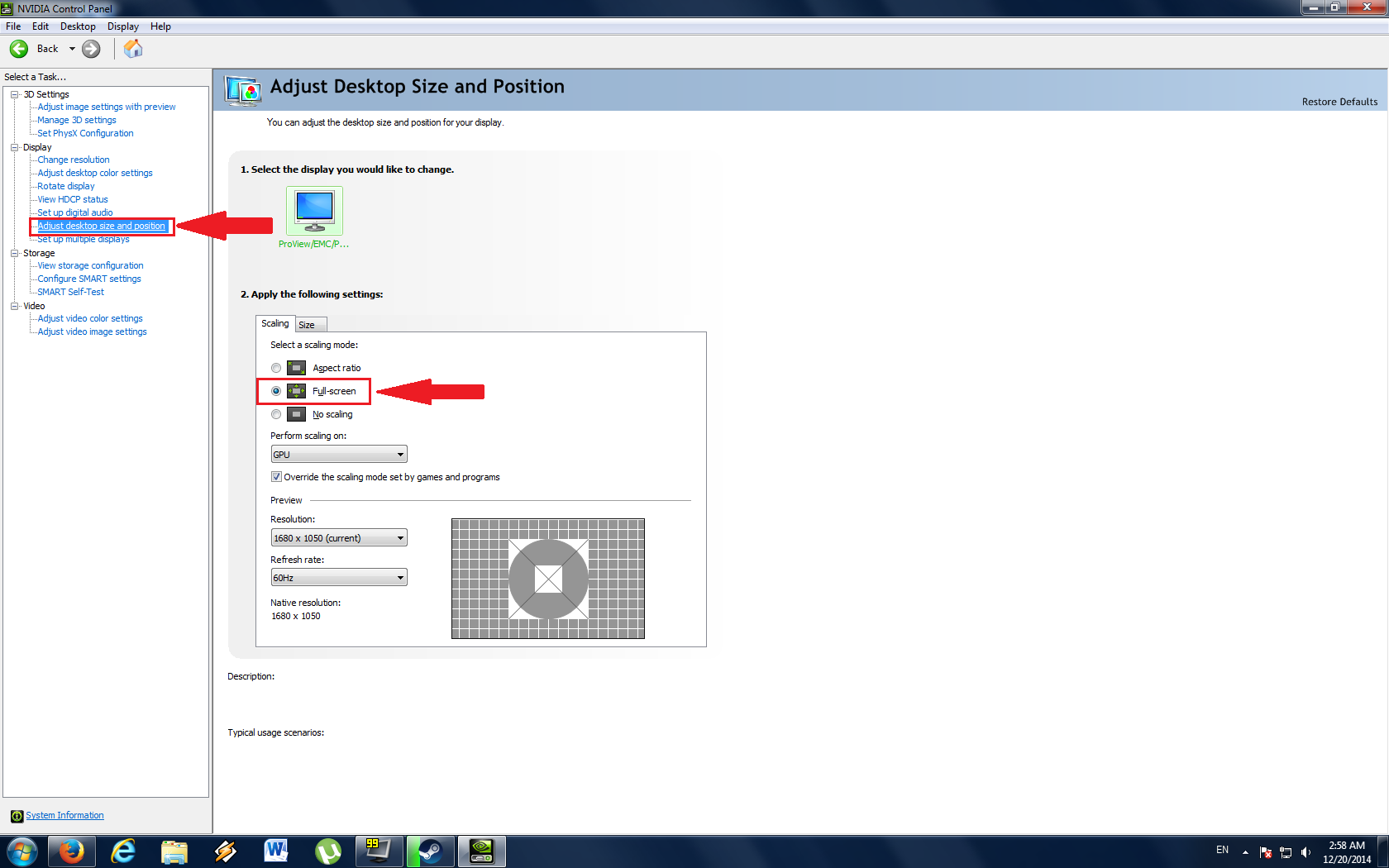Open View storage configuration task
Screen dimensions: 1389x868
tap(90, 265)
